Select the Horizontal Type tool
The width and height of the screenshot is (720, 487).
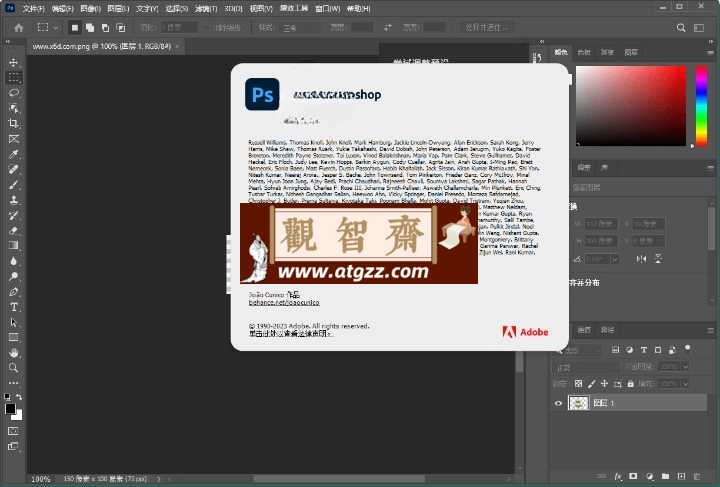[13, 307]
